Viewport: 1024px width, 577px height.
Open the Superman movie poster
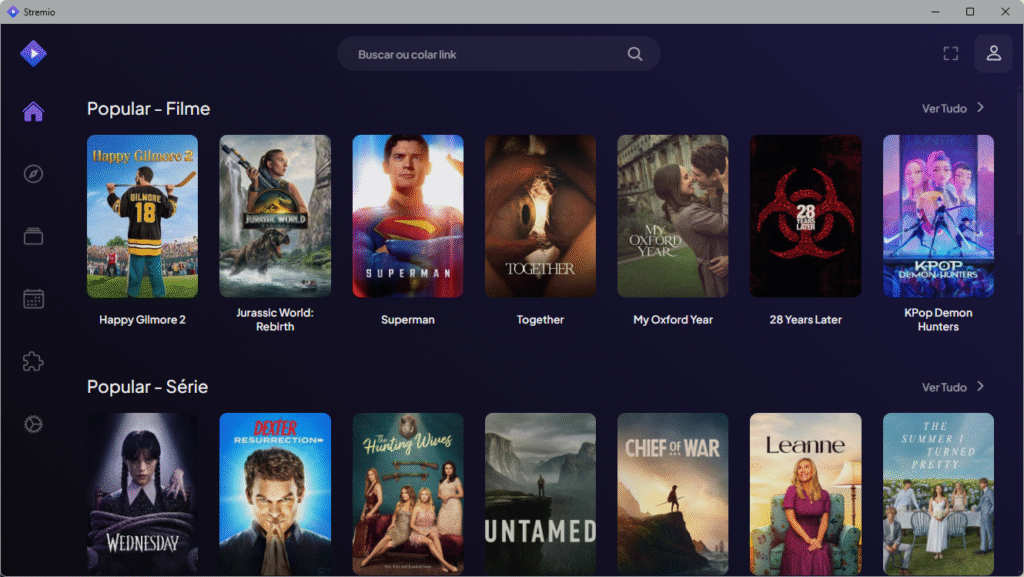click(x=408, y=216)
